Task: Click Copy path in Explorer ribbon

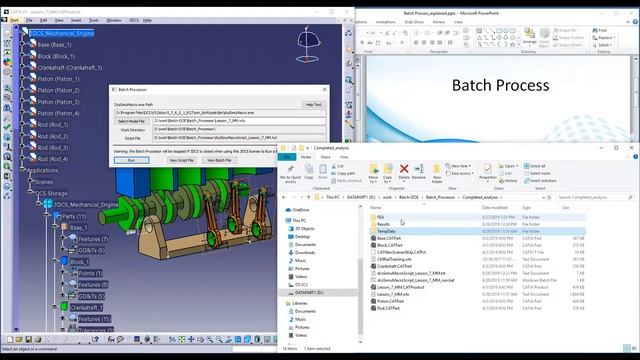Action: tap(343, 173)
